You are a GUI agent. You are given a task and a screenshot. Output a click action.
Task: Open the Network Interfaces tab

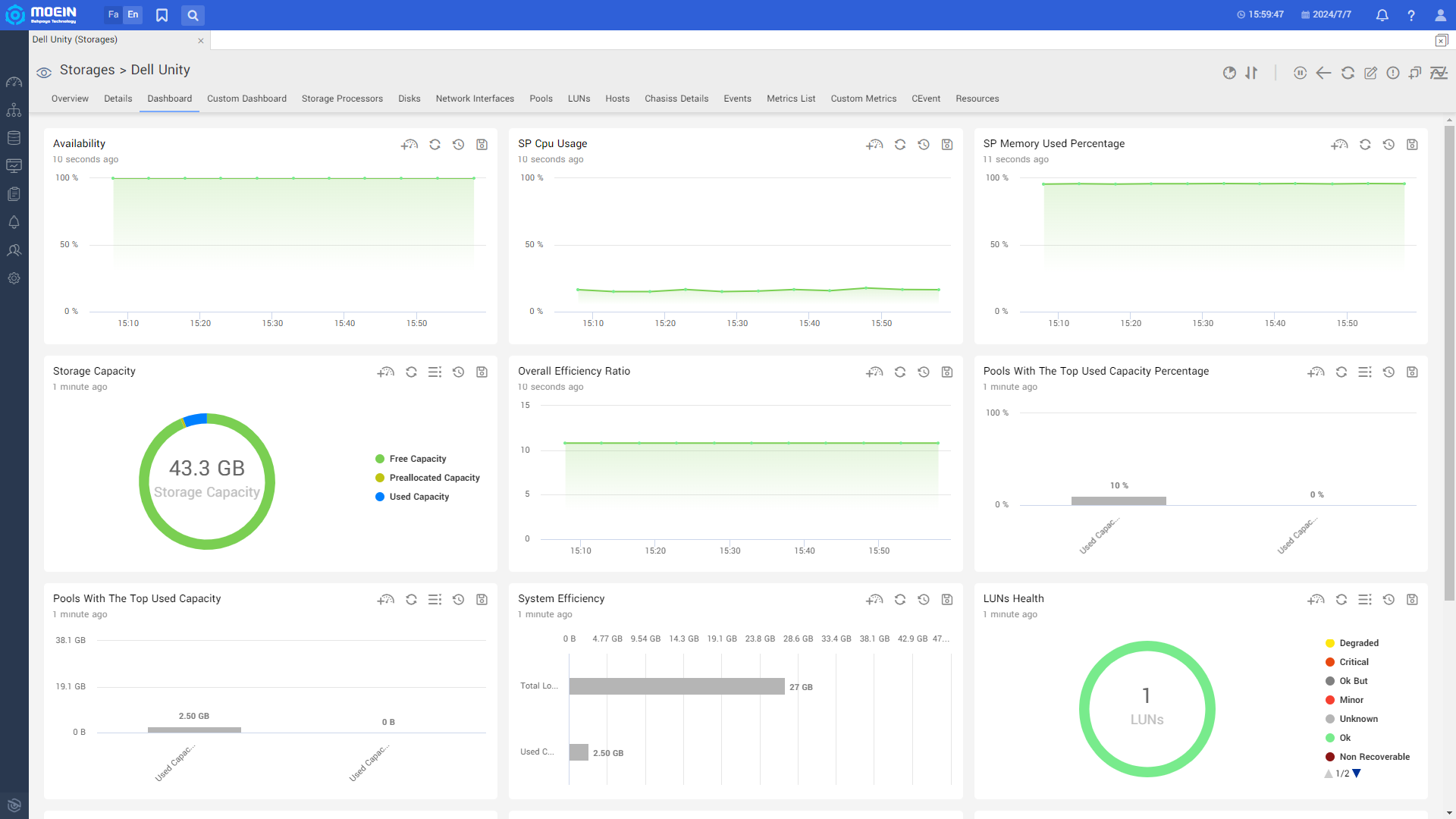[x=475, y=99]
